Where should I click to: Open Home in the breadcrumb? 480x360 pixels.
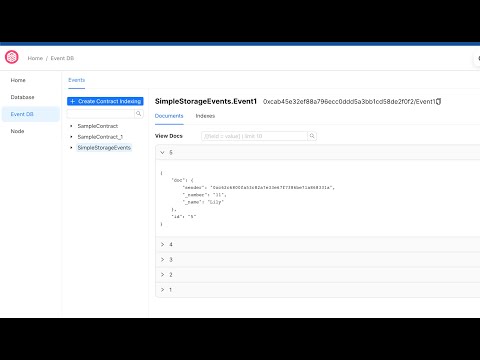click(x=35, y=58)
